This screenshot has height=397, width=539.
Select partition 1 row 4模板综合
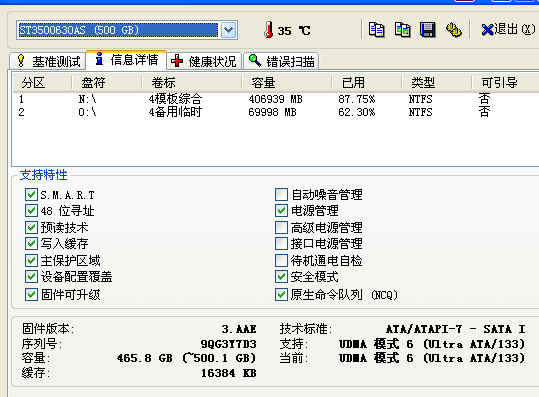point(275,99)
